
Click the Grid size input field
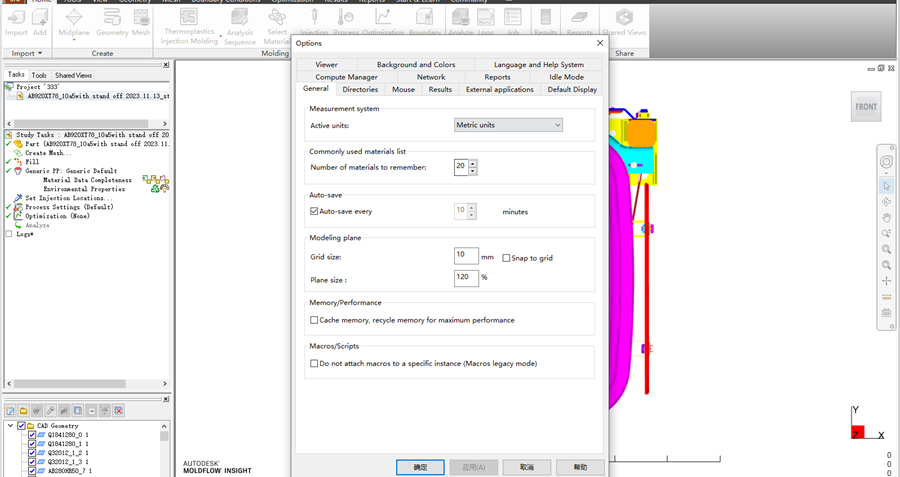[x=466, y=255]
